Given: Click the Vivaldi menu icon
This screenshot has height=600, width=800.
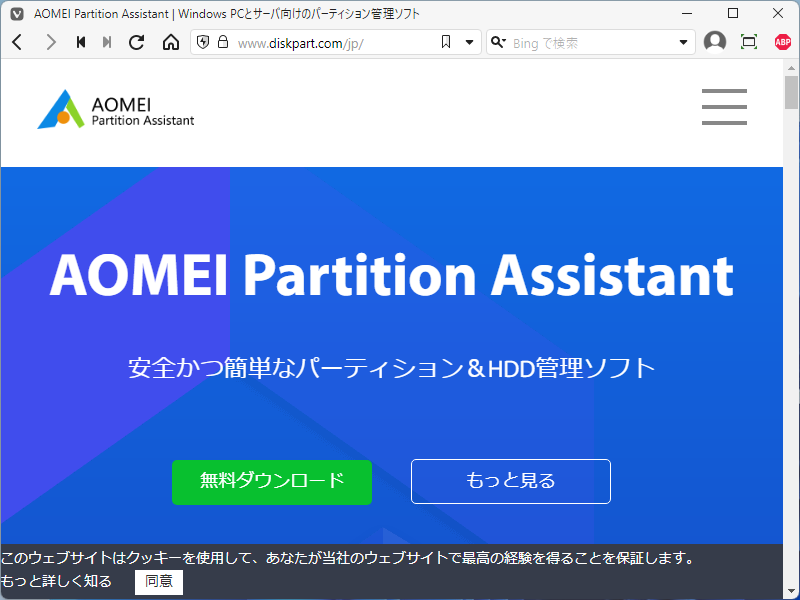Looking at the screenshot, I should point(17,14).
